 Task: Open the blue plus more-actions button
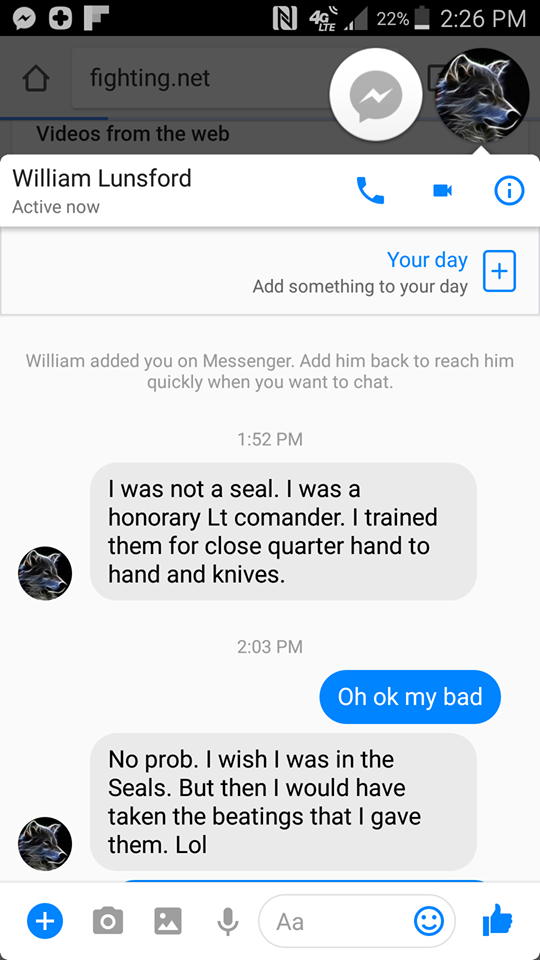[45, 921]
